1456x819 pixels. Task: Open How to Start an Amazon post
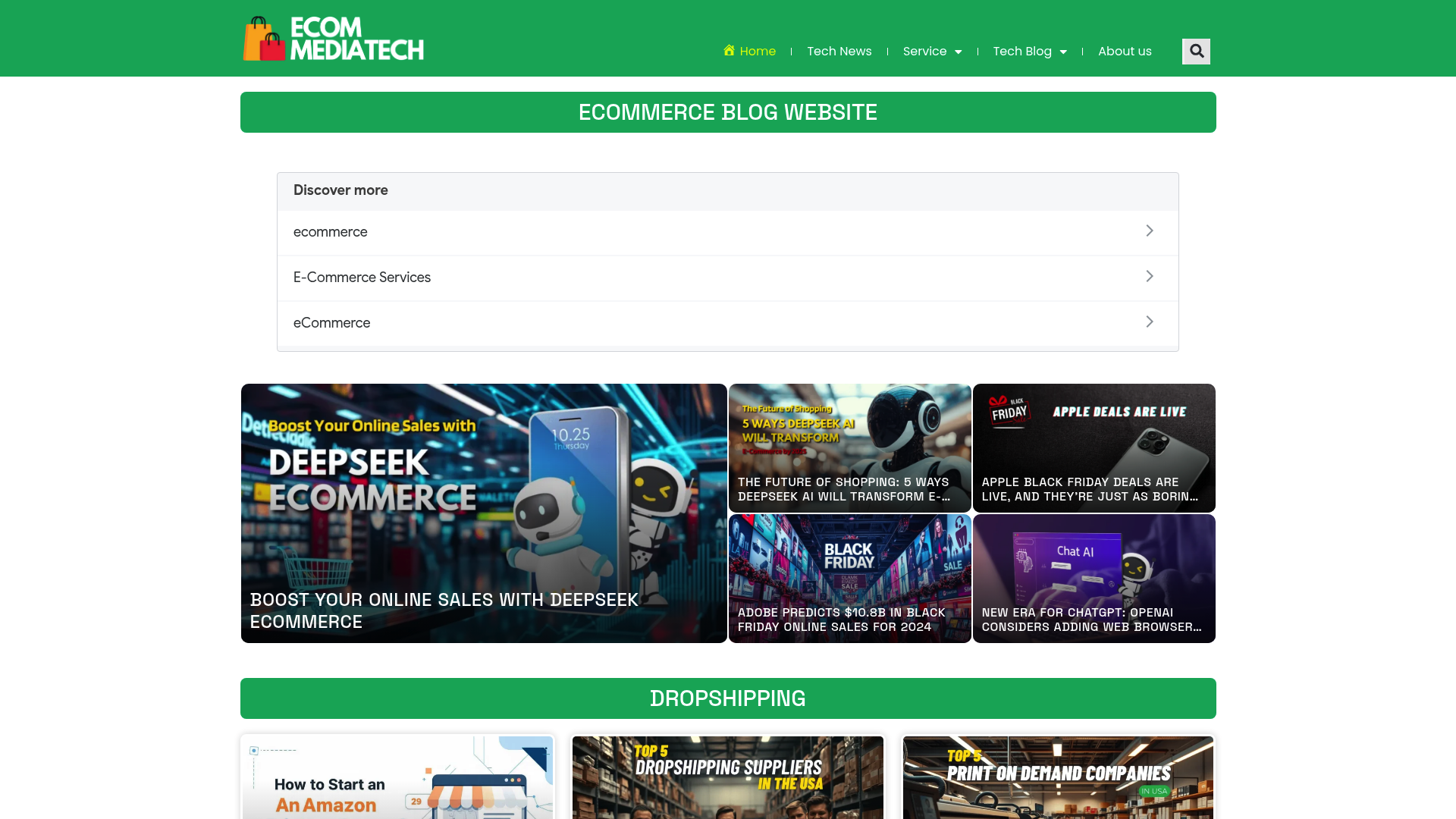point(397,777)
